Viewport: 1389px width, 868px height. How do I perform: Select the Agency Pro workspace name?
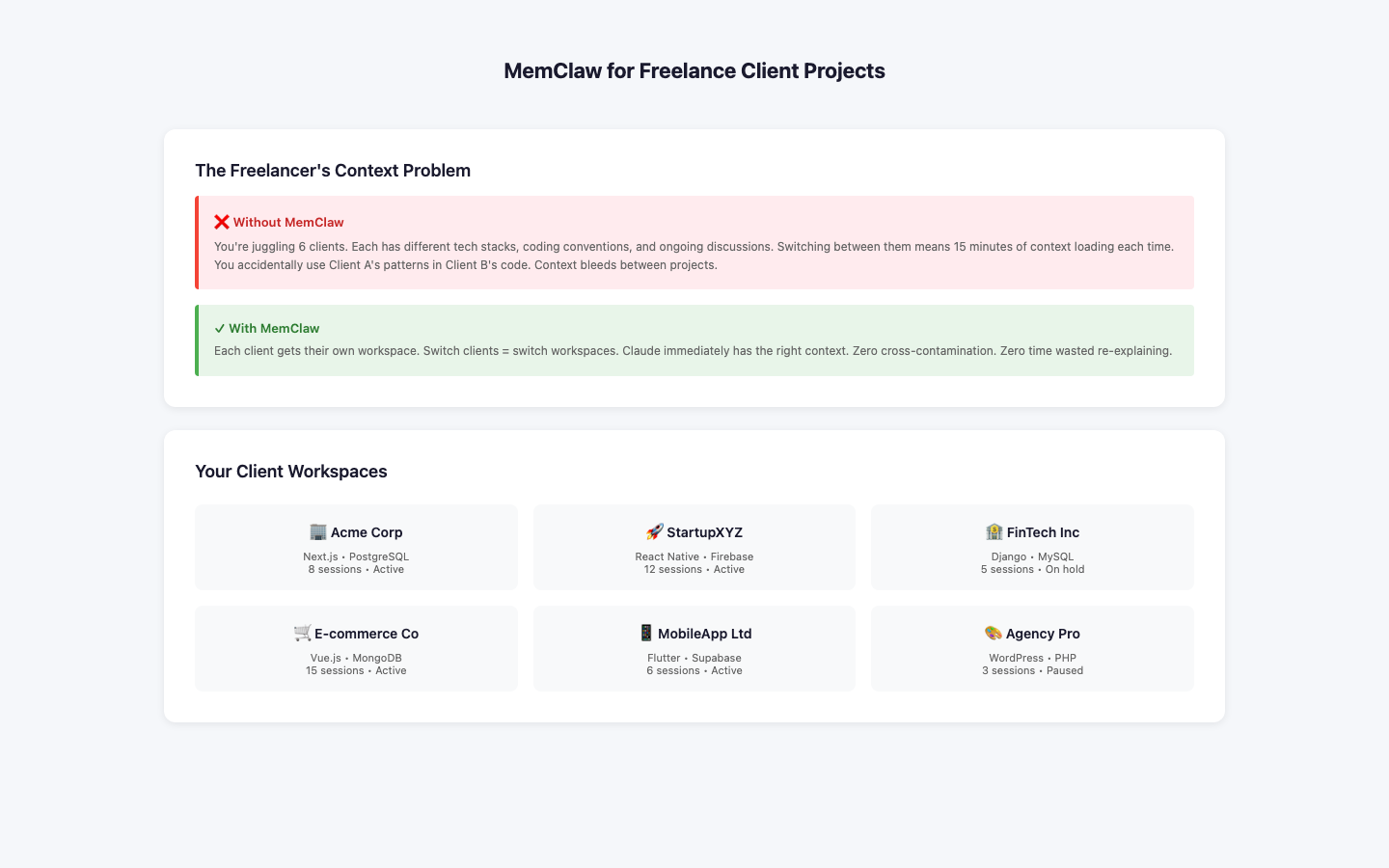click(1043, 634)
